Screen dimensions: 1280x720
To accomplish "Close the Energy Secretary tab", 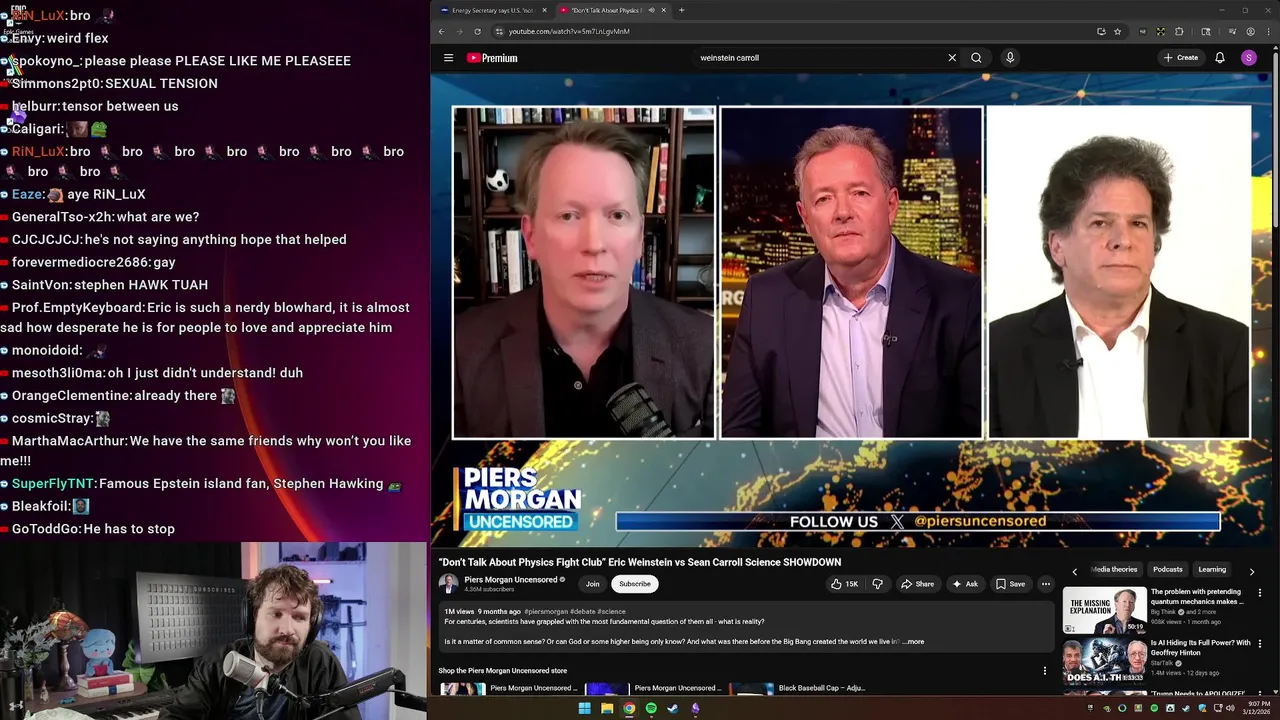I will (544, 10).
